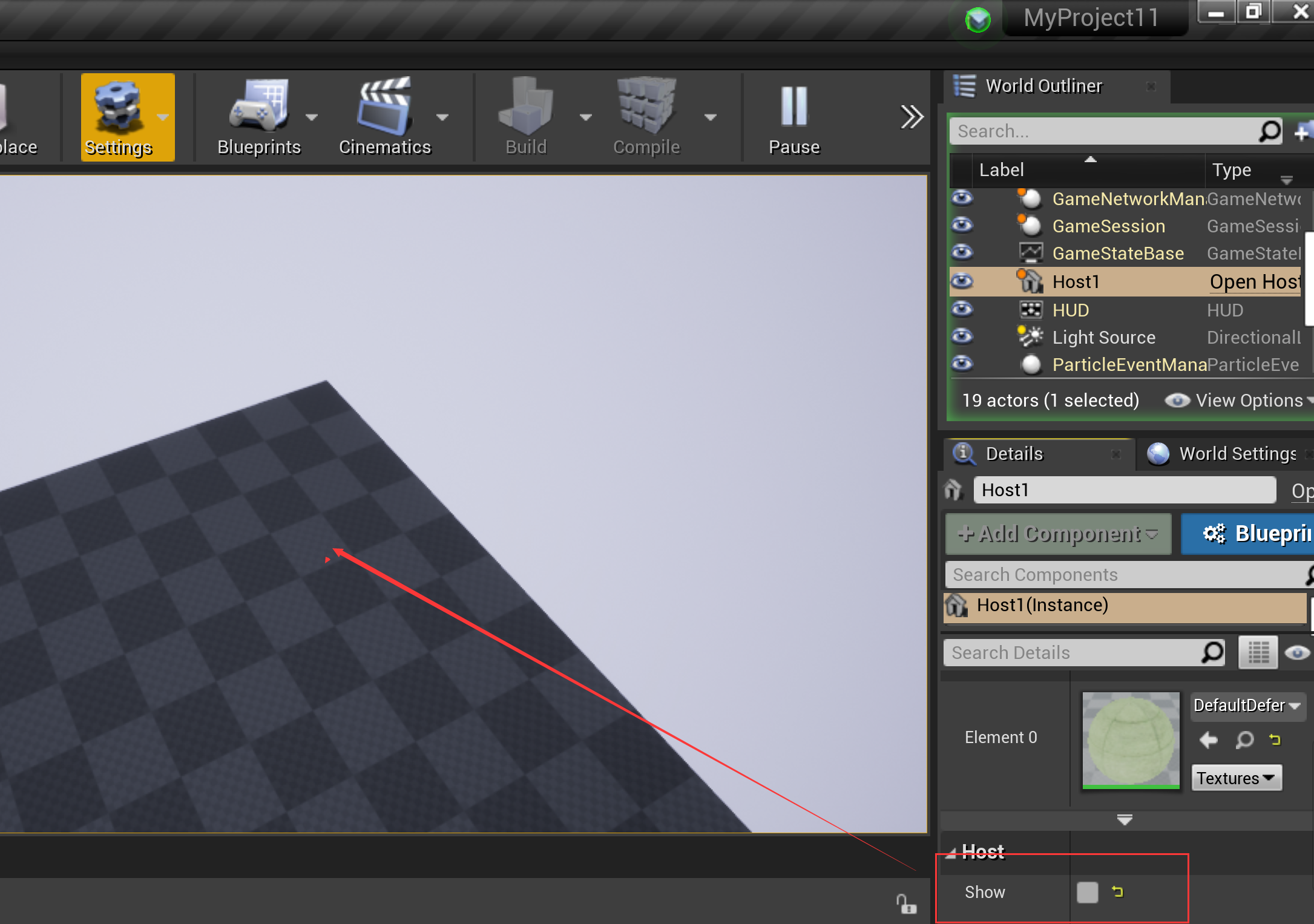Click the viewport lock icon

906,904
